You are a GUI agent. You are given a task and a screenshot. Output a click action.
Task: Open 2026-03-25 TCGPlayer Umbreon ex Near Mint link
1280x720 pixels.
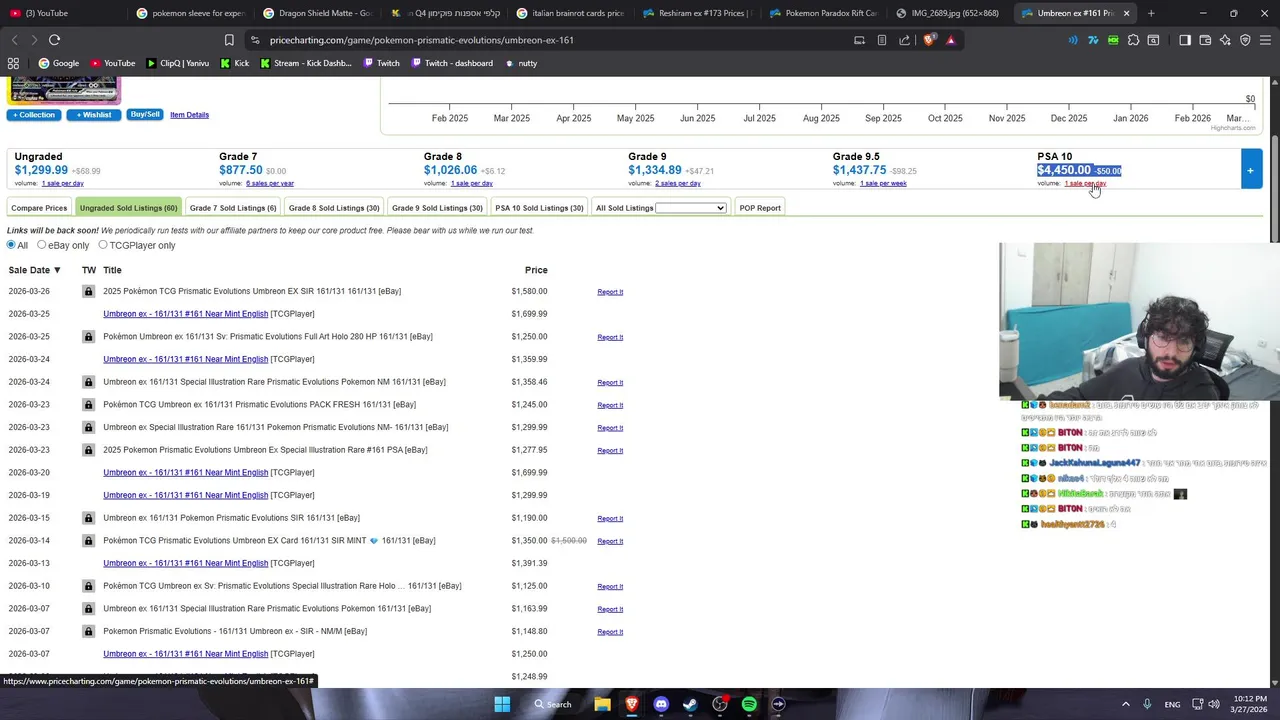(185, 314)
